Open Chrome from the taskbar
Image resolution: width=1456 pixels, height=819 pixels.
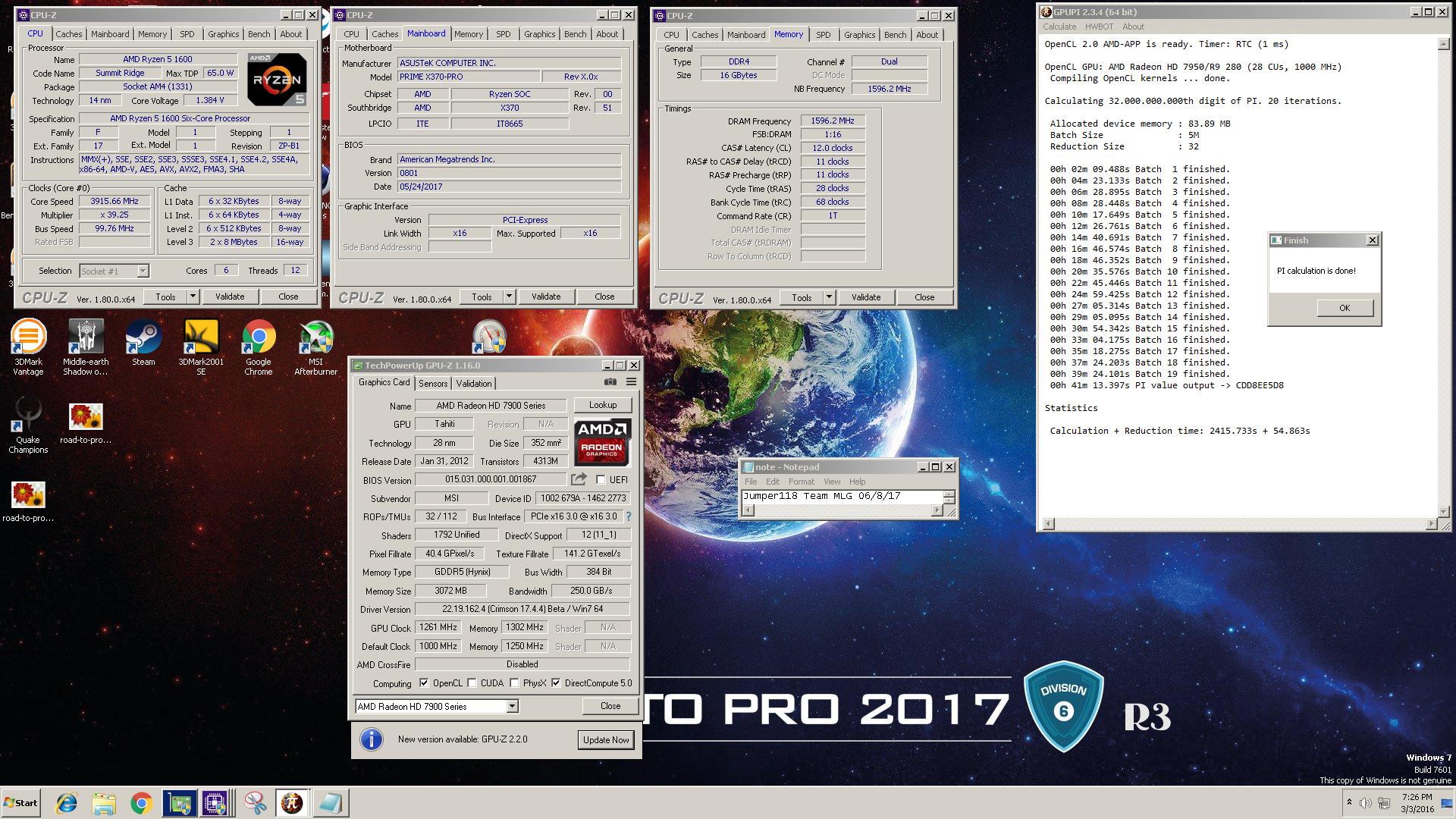coord(141,803)
